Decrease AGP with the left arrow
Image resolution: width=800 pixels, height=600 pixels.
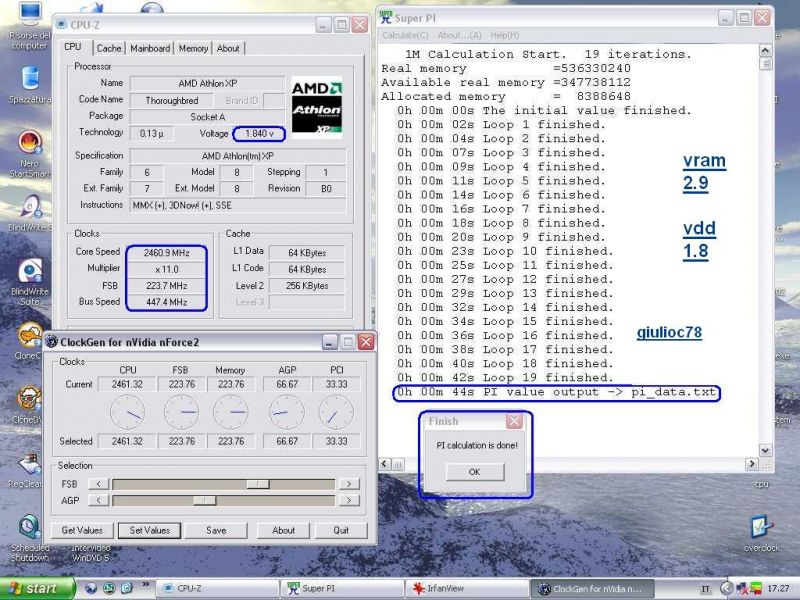point(98,501)
